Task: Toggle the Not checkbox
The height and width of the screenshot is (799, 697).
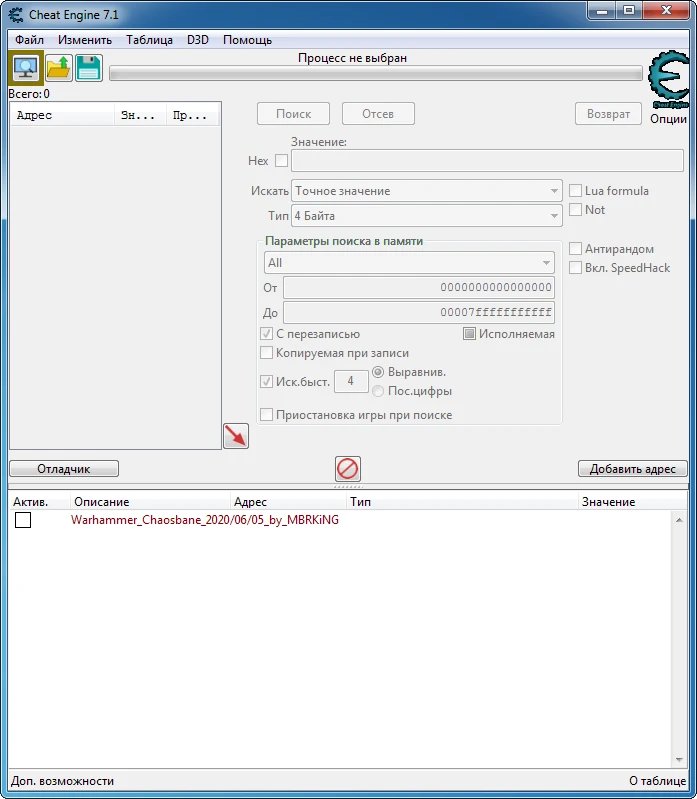Action: (575, 209)
